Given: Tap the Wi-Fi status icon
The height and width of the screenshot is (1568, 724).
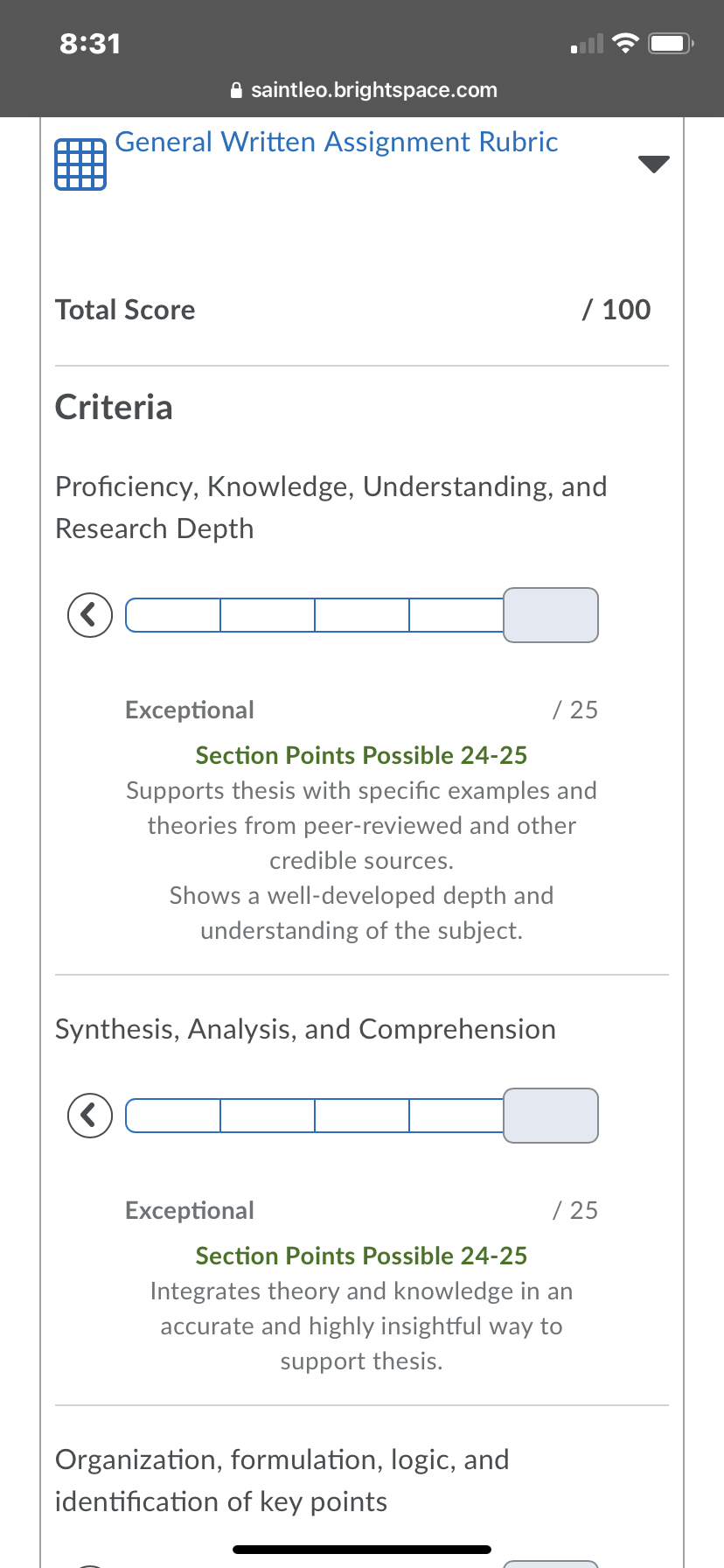Looking at the screenshot, I should [625, 43].
